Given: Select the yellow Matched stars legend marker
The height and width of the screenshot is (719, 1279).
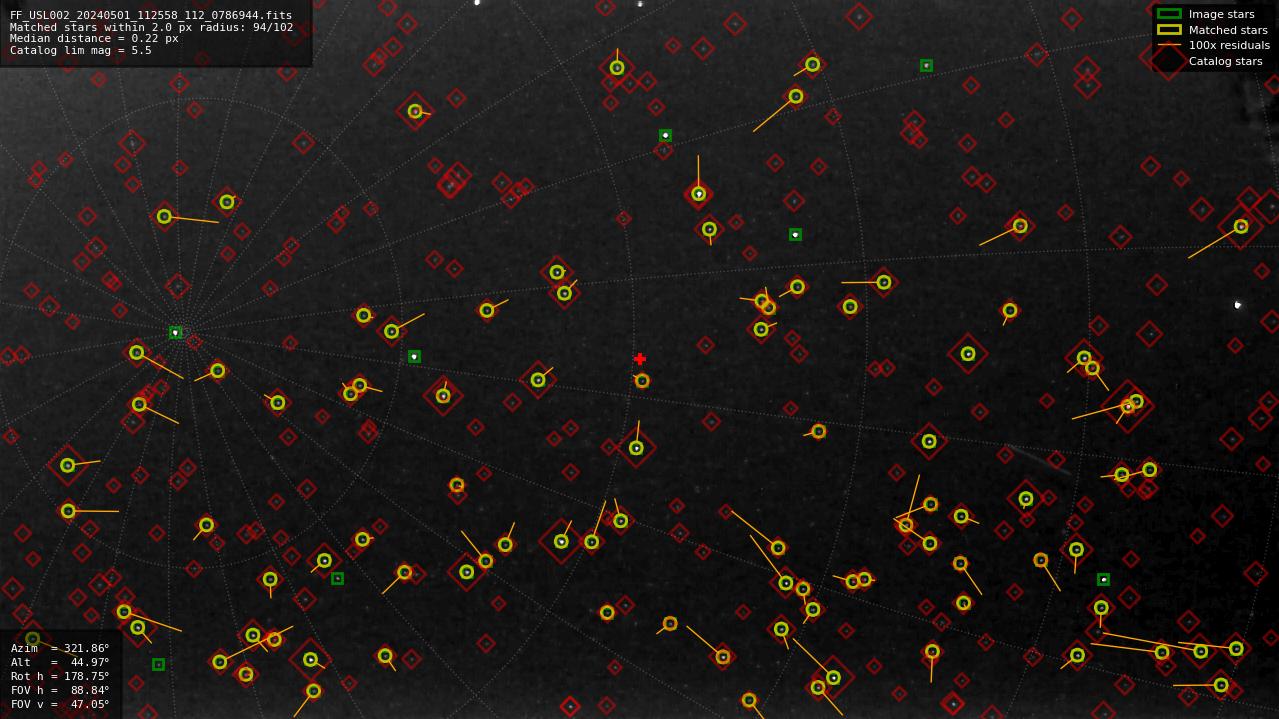Looking at the screenshot, I should tap(1169, 30).
